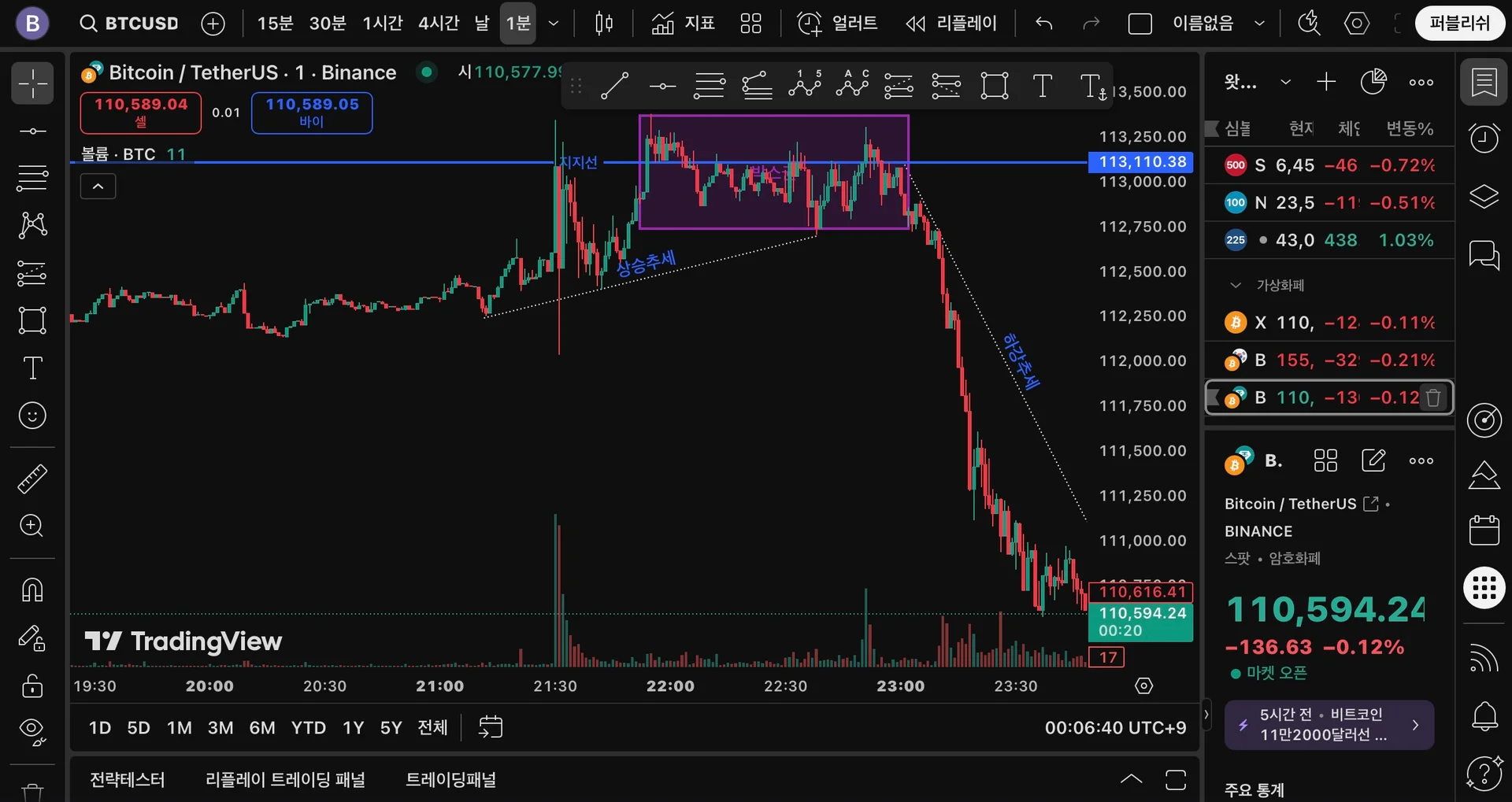
Task: Open the layout templates grid
Action: (751, 24)
